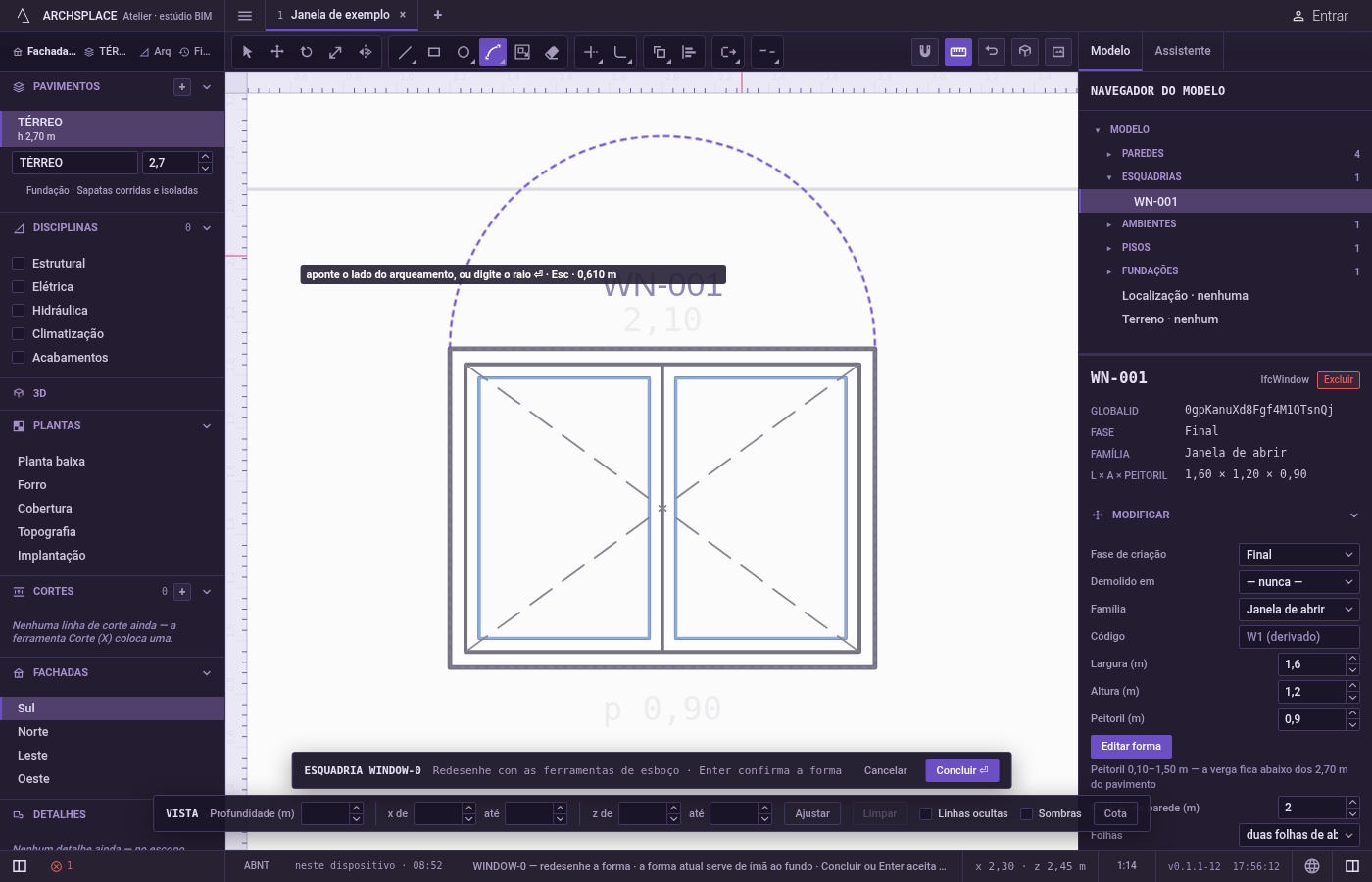Enable the Climatização discipline
The width and height of the screenshot is (1372, 882).
pyautogui.click(x=18, y=334)
